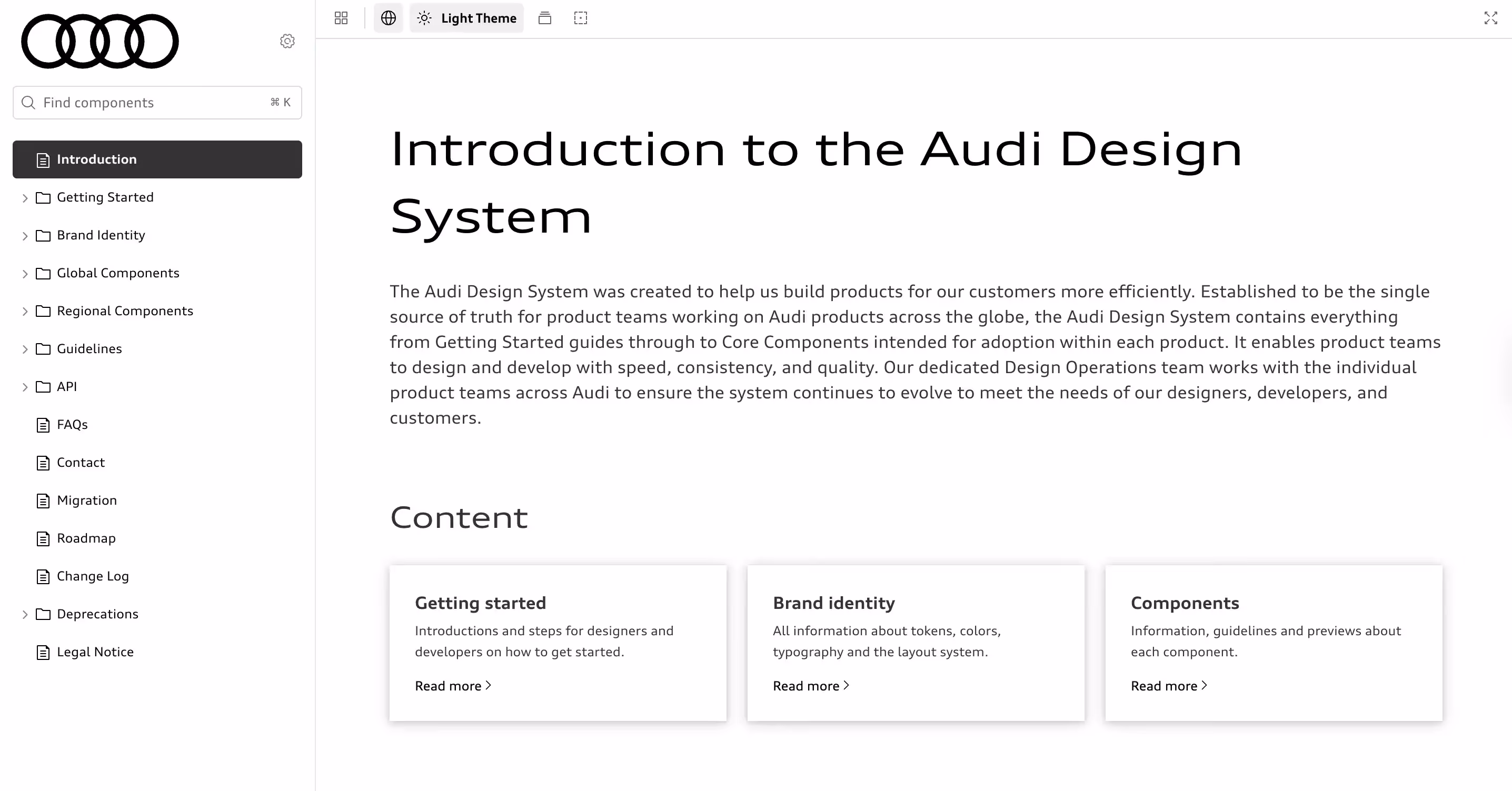Open the Change Log page
Image resolution: width=1512 pixels, height=791 pixels.
pos(93,576)
